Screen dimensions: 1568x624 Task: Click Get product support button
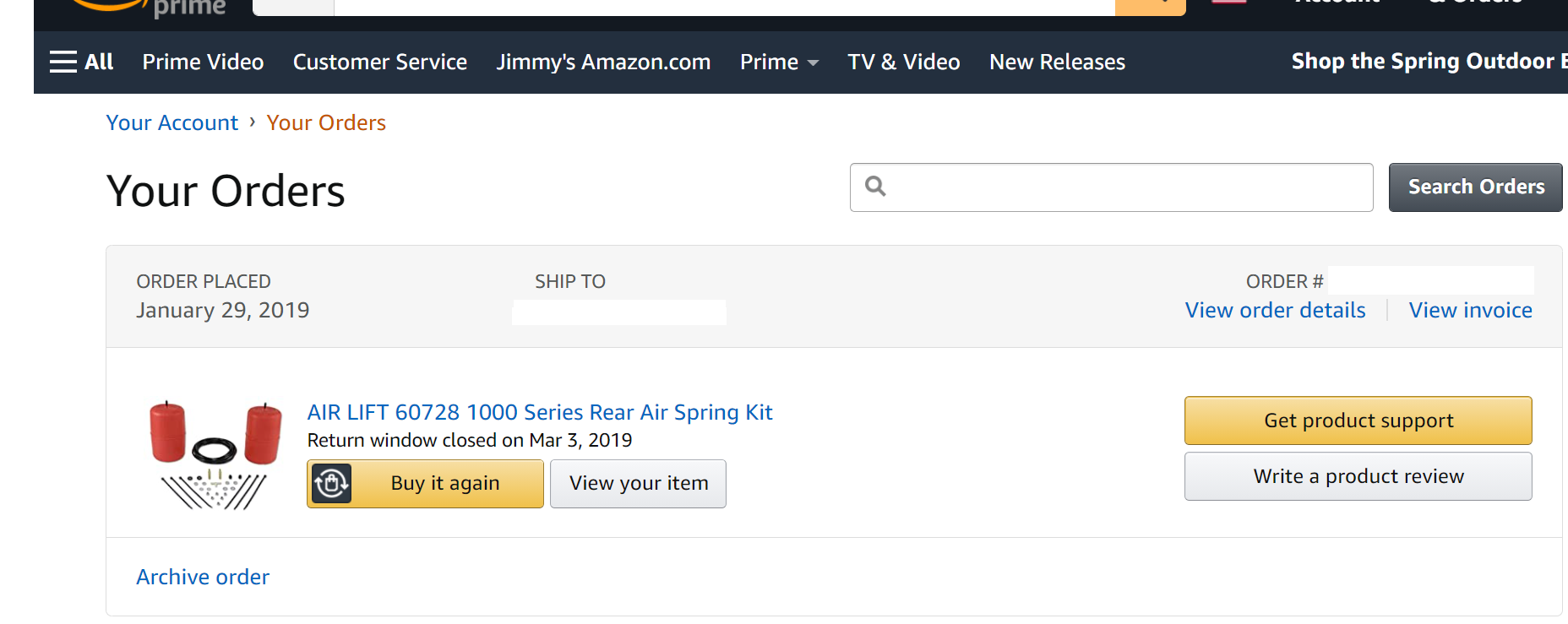[x=1358, y=421]
